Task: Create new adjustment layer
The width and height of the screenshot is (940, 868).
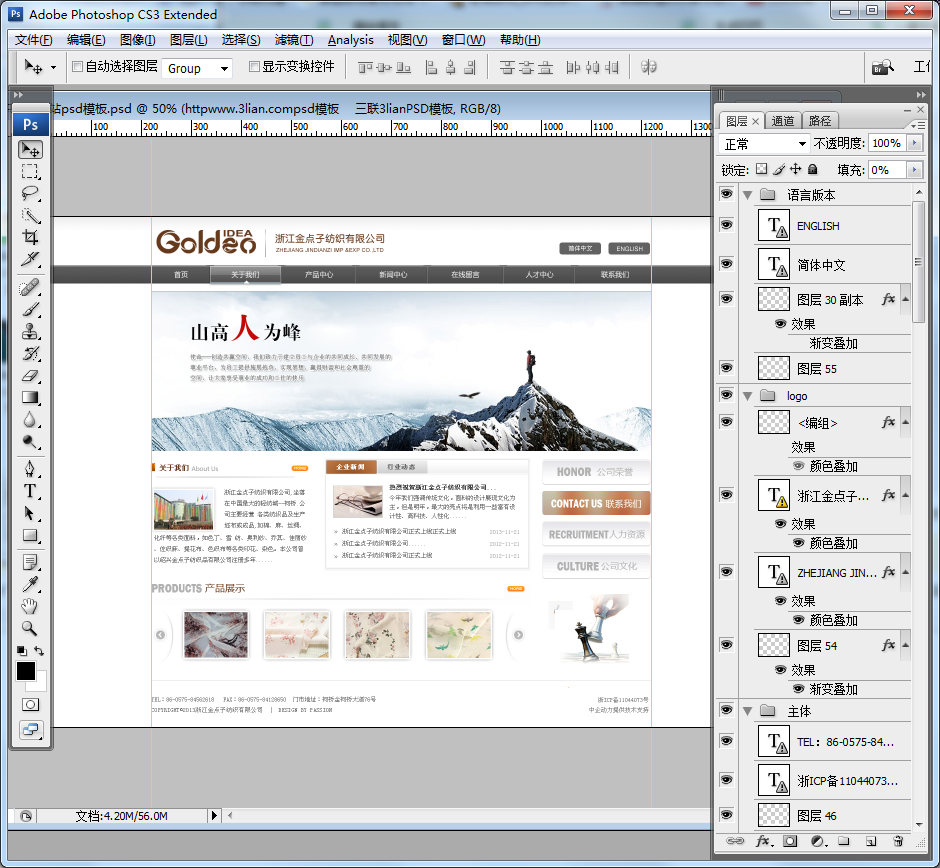Action: (818, 841)
